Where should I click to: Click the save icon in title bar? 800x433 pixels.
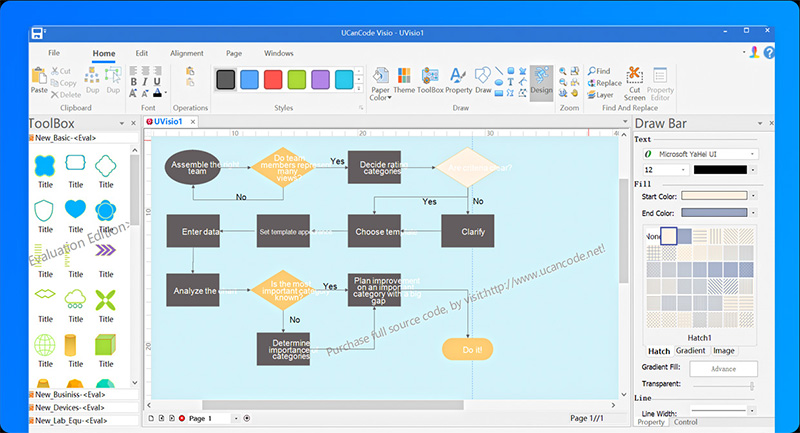coord(37,34)
